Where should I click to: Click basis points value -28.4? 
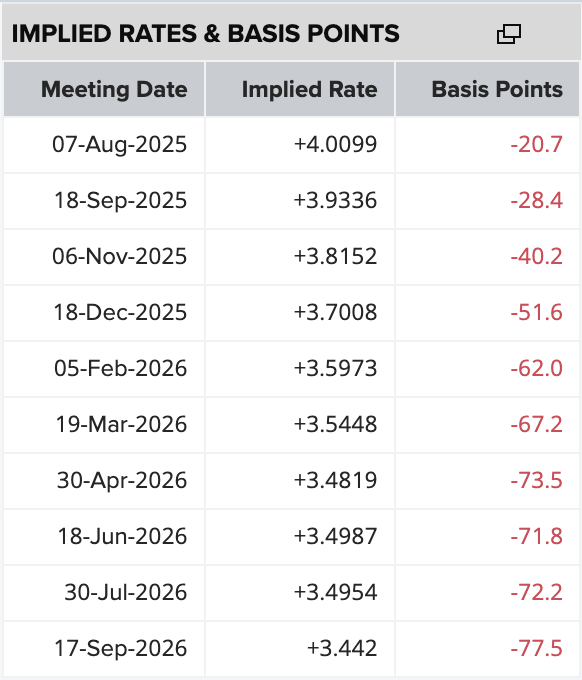[536, 200]
